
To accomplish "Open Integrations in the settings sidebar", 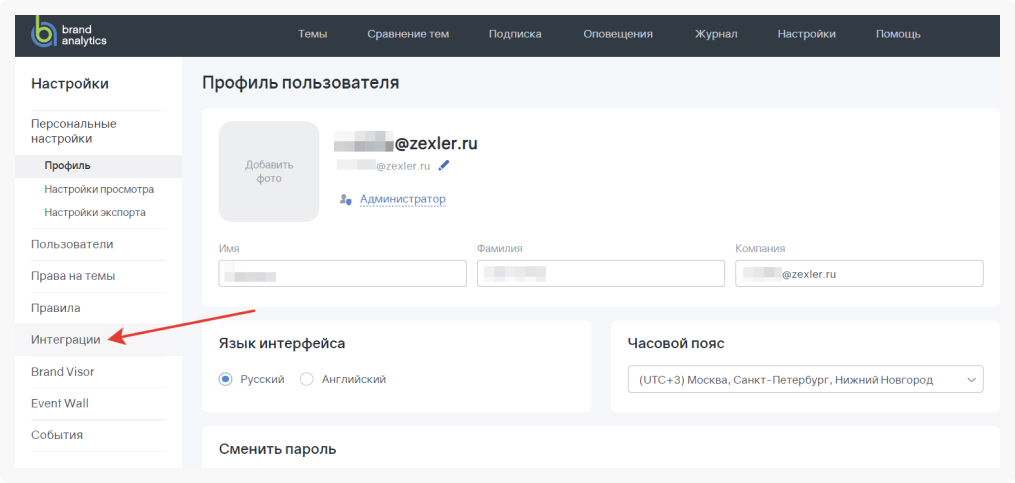I will 66,340.
